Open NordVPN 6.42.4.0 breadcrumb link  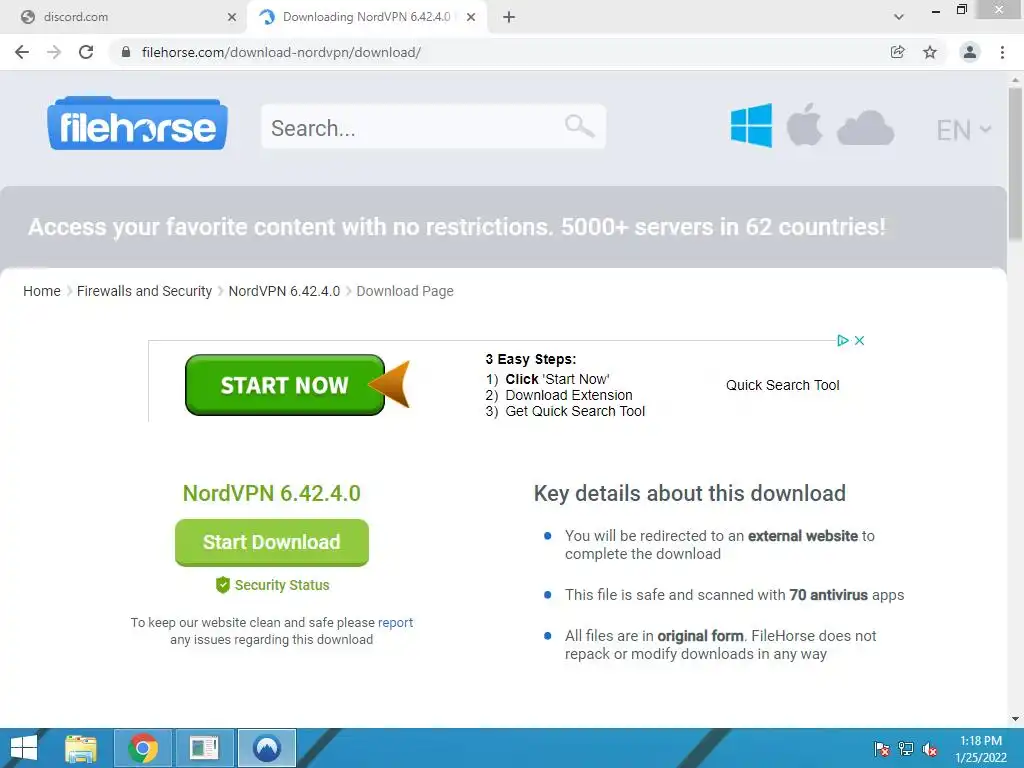284,291
